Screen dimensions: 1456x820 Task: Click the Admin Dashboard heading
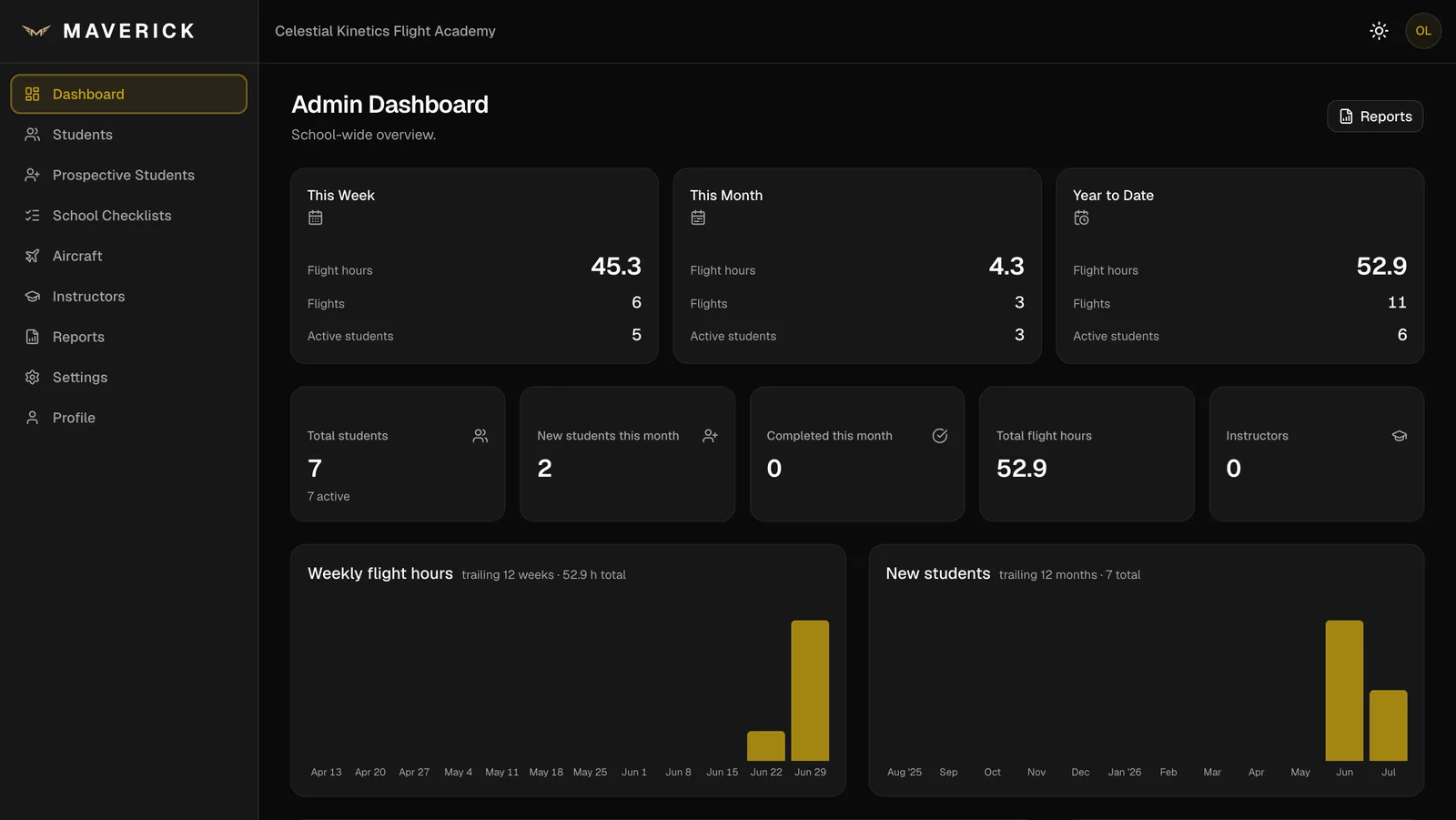[389, 105]
